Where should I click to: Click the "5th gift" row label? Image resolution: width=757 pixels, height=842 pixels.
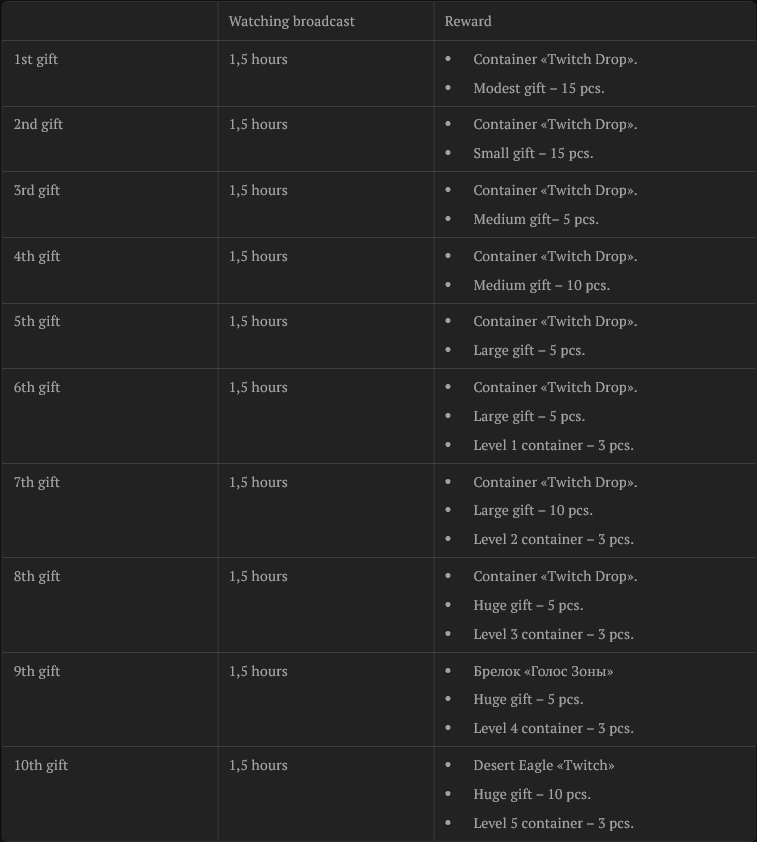pos(37,321)
